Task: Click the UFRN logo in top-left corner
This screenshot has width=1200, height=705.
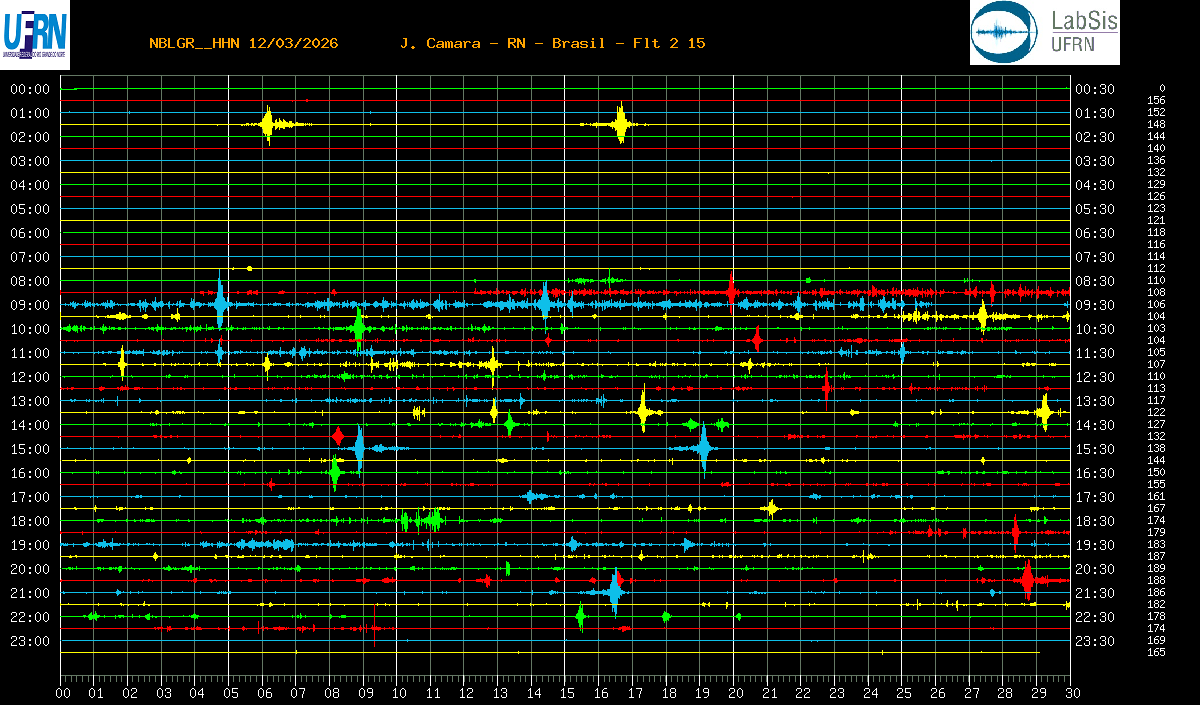Action: tap(36, 33)
